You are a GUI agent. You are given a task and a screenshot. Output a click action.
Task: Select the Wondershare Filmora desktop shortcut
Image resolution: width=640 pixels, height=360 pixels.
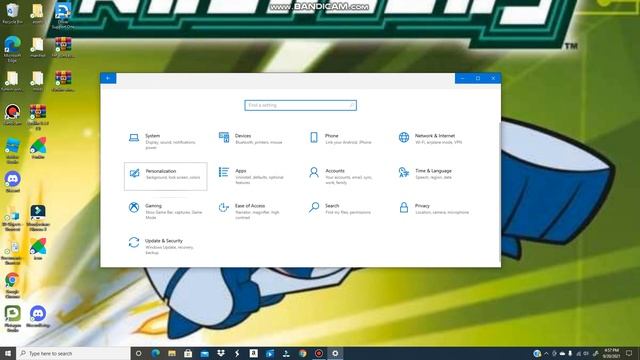pyautogui.click(x=38, y=218)
